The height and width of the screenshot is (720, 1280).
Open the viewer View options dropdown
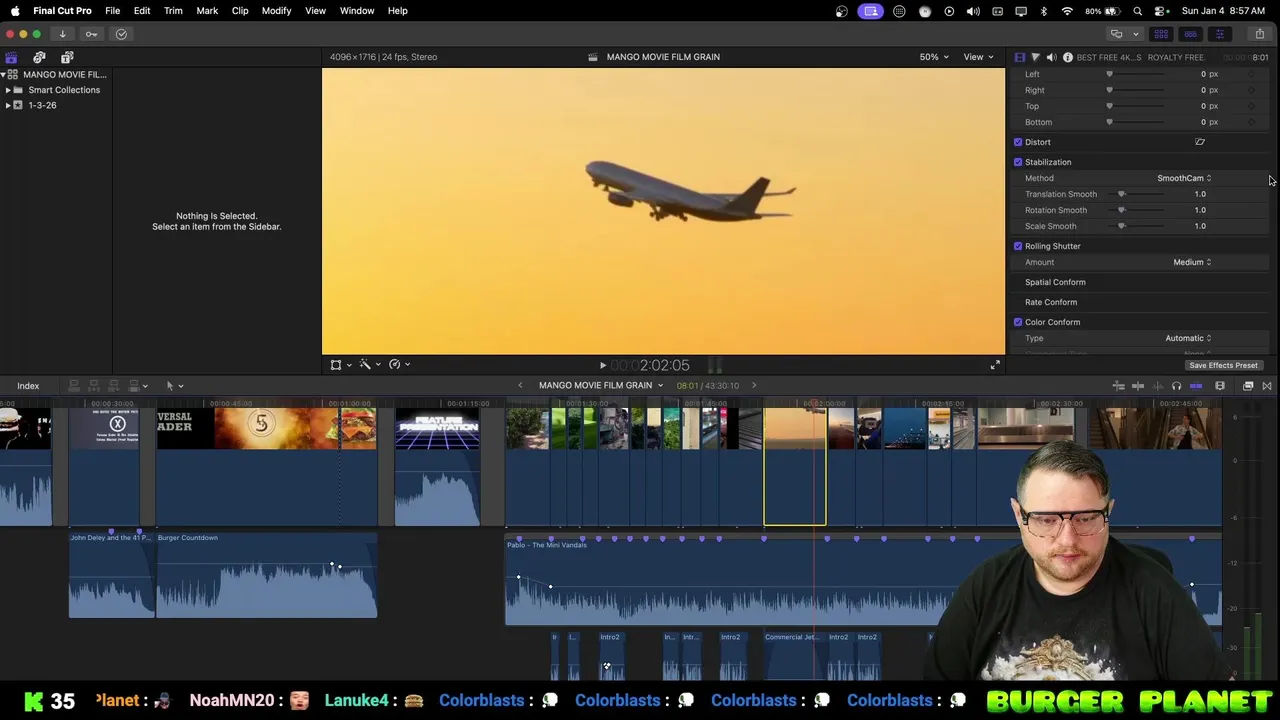[978, 57]
